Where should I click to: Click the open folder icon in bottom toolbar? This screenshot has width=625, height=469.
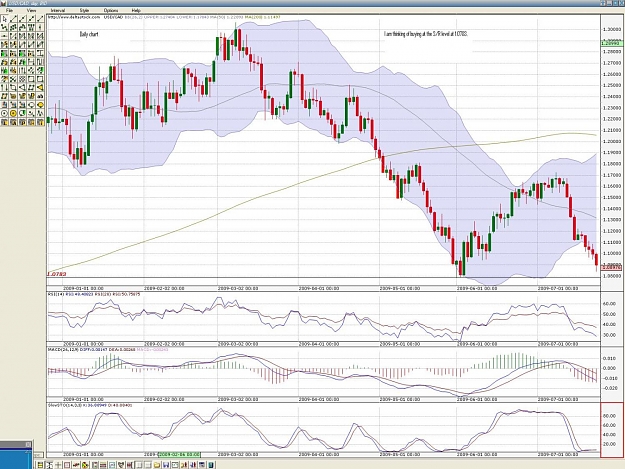[157, 465]
